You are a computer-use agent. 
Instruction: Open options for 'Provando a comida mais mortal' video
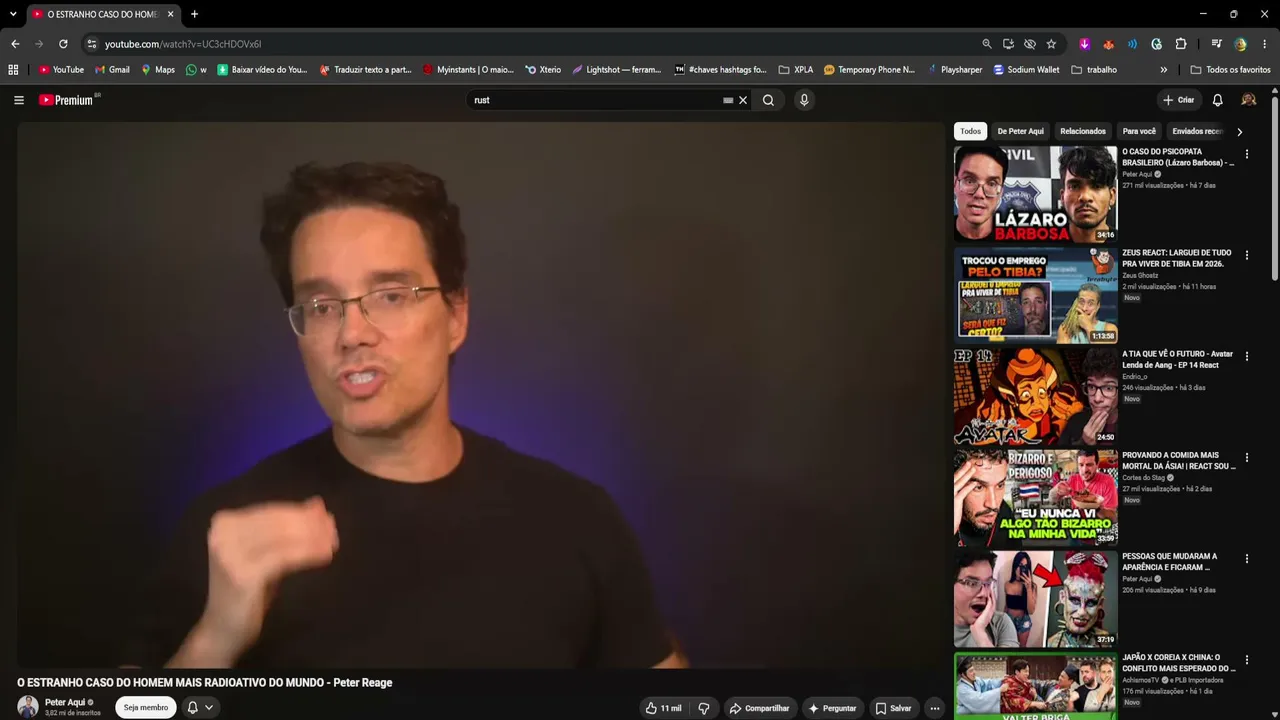[x=1246, y=457]
